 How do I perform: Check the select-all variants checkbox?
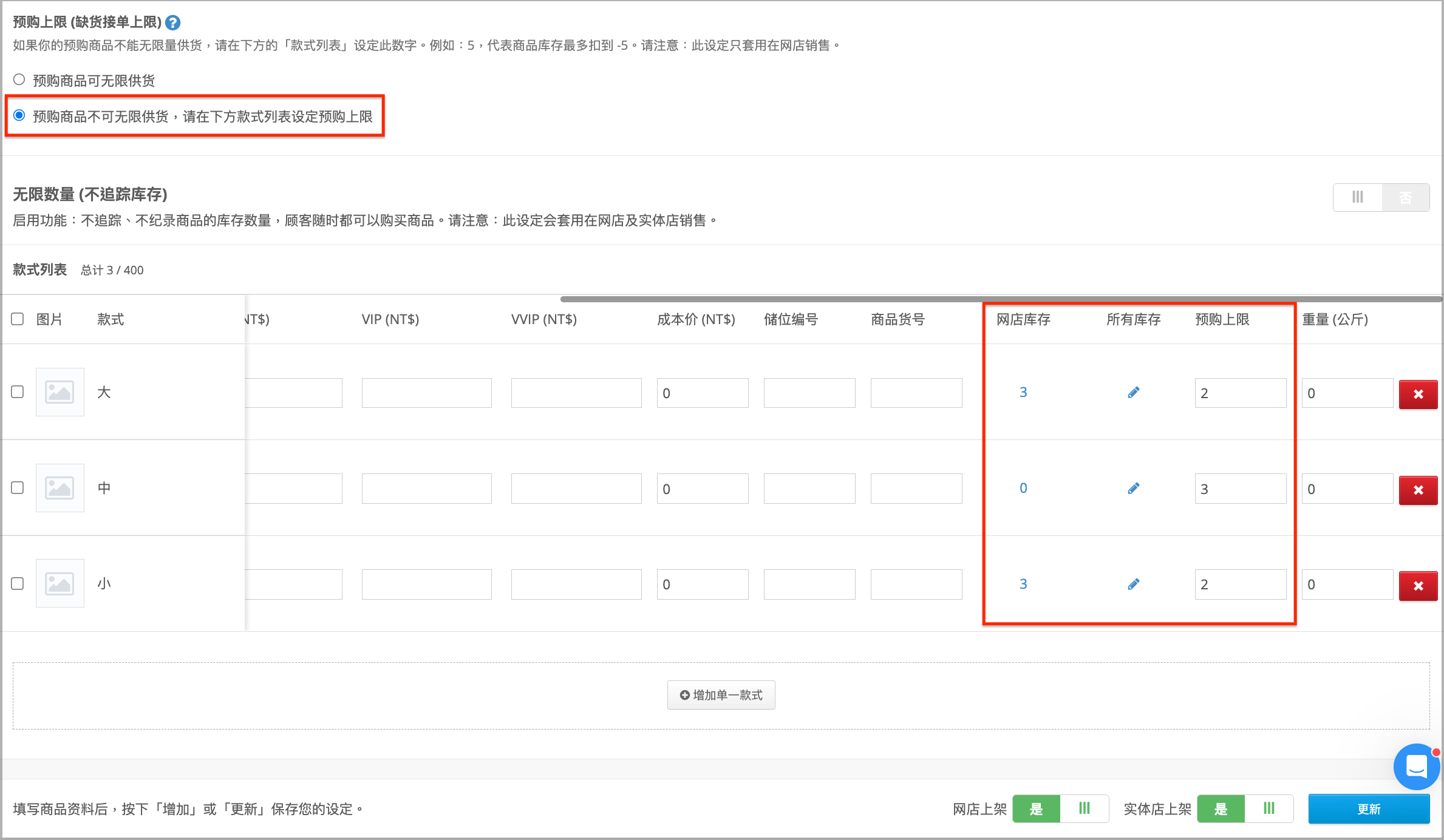[18, 319]
